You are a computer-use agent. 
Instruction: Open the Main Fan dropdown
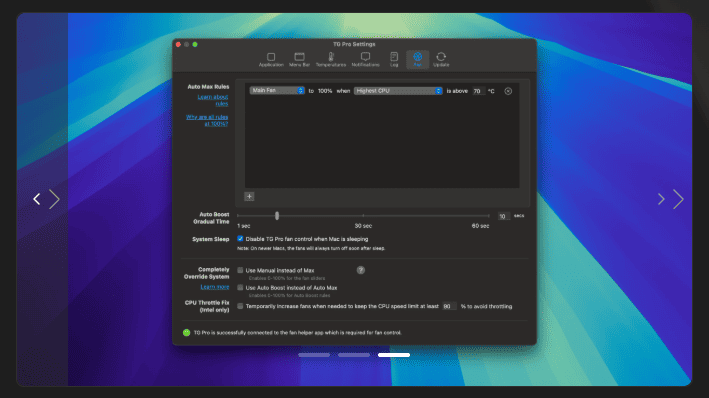pyautogui.click(x=277, y=90)
